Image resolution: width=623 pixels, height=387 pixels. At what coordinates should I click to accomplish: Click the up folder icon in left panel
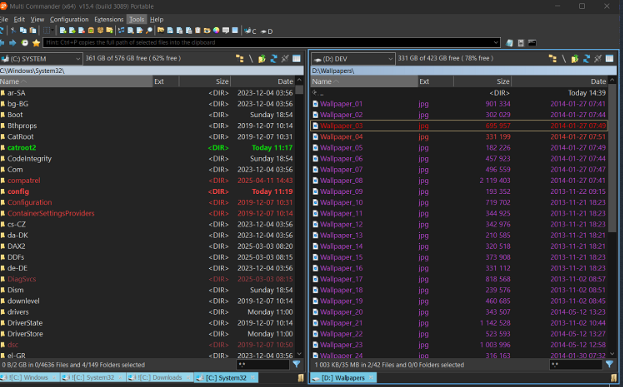tap(262, 58)
